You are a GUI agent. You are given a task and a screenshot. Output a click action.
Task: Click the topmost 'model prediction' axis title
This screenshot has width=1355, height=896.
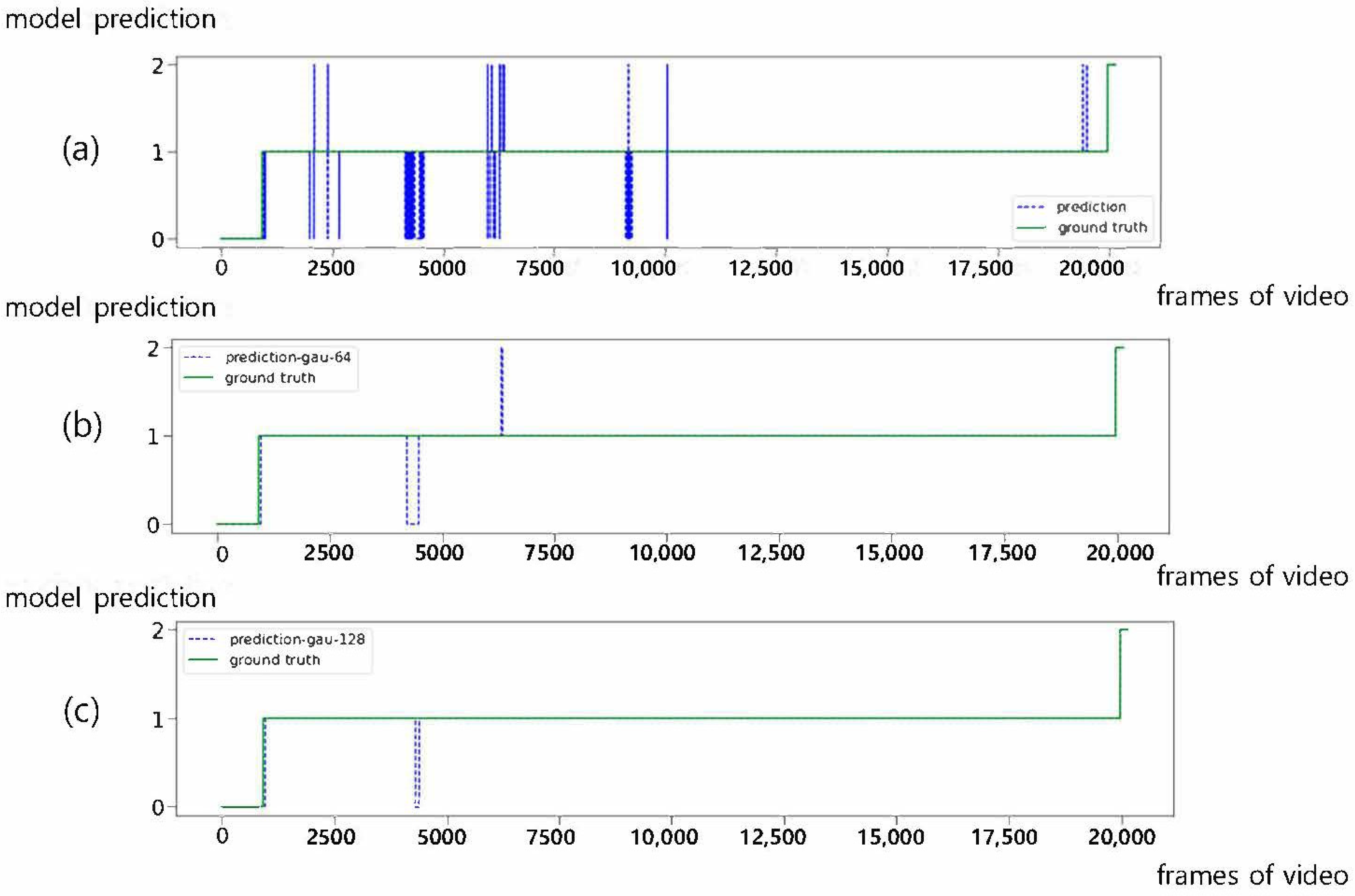coord(110,19)
